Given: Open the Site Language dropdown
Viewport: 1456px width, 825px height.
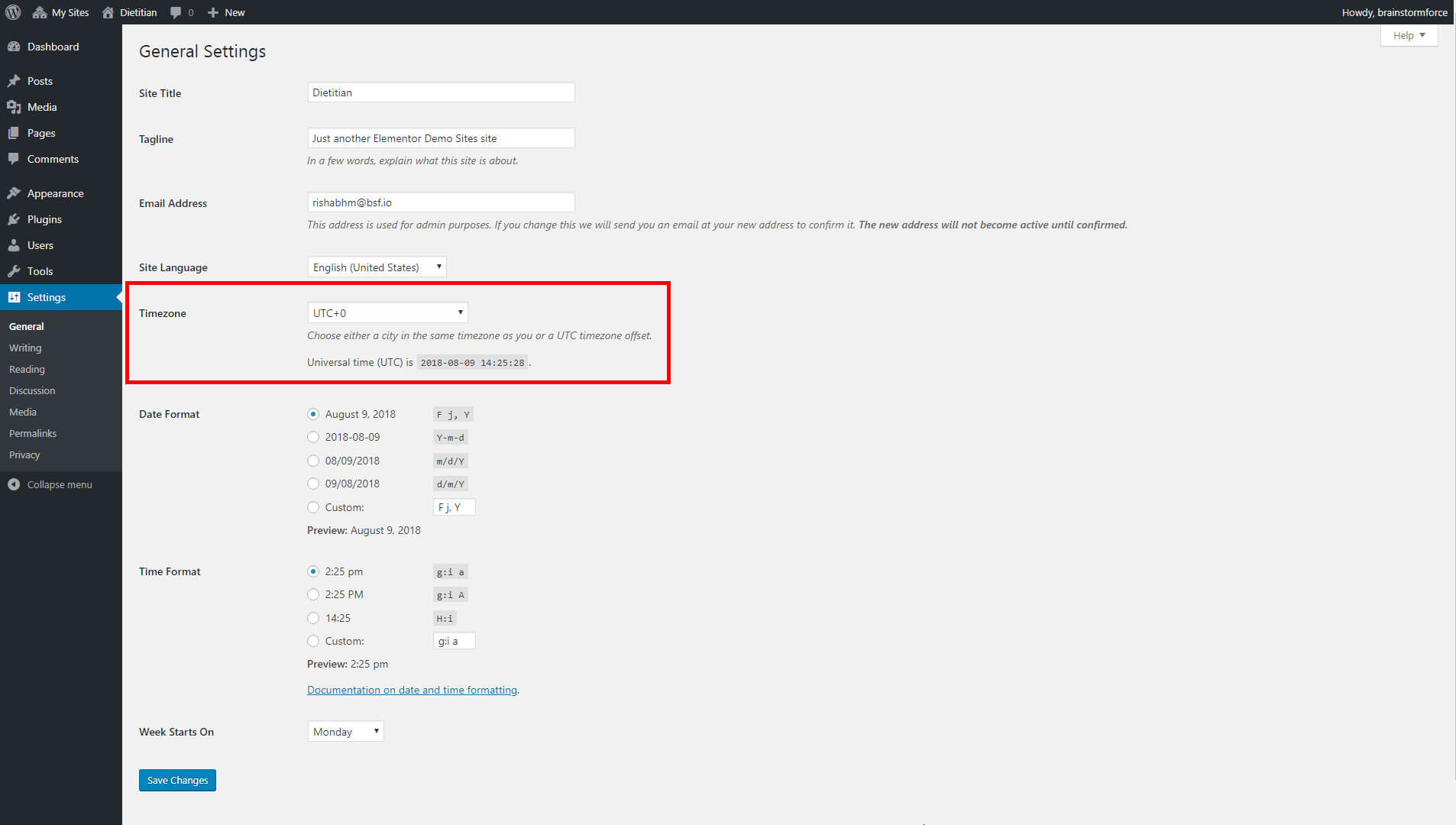Looking at the screenshot, I should tap(376, 267).
